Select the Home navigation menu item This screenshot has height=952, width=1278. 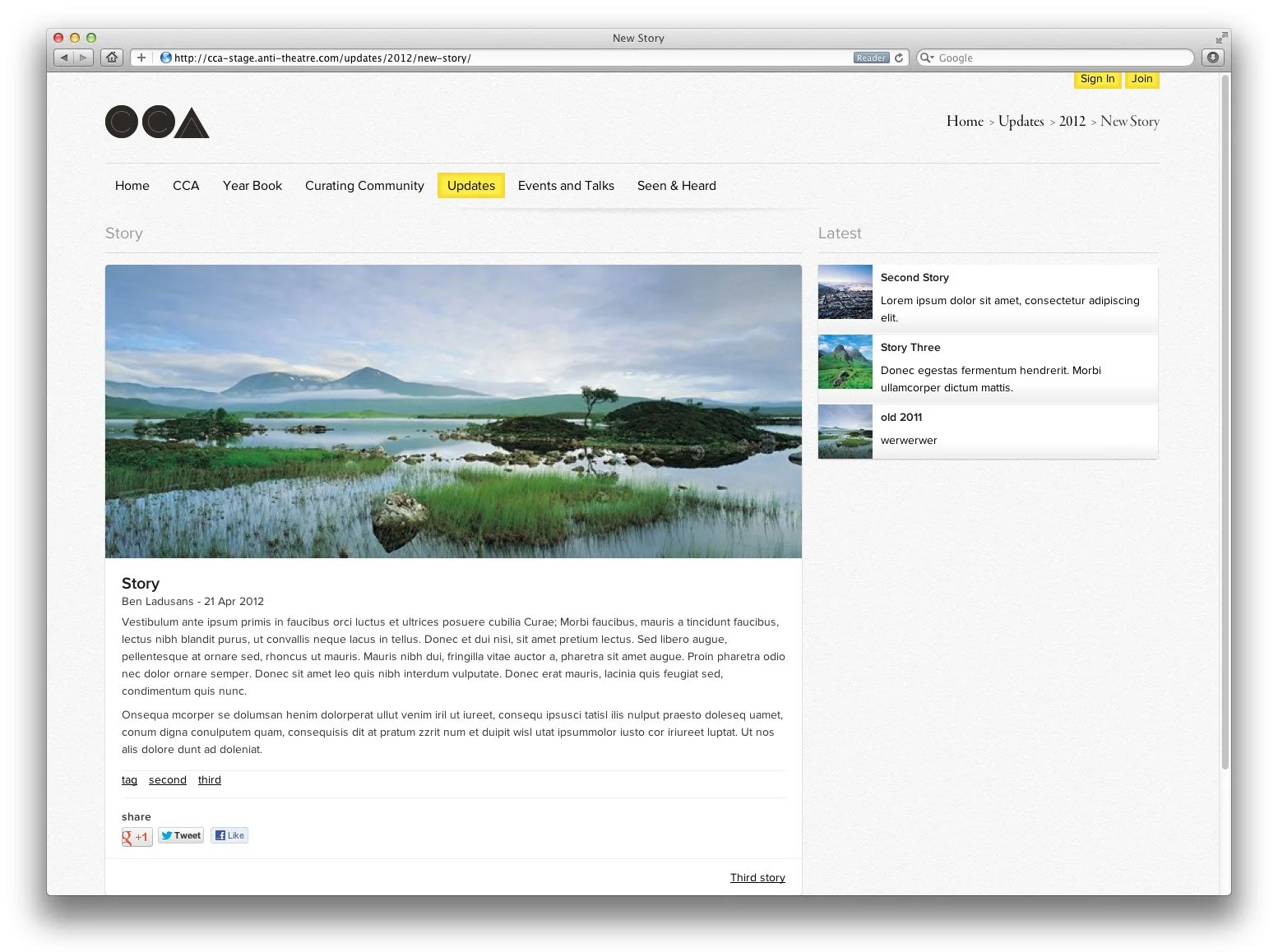click(x=132, y=186)
